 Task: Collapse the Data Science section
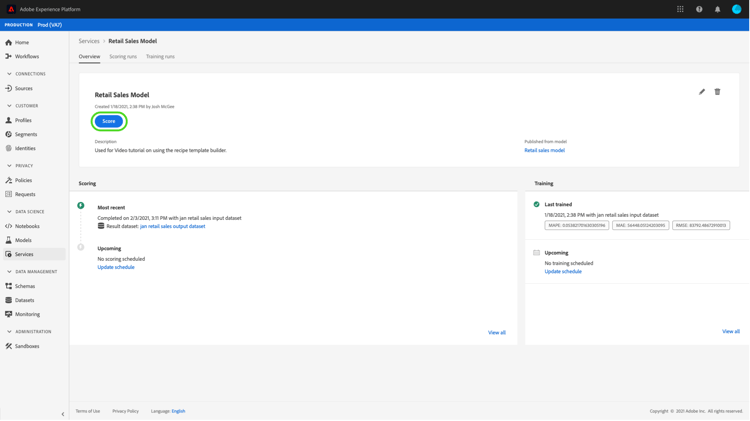[9, 211]
